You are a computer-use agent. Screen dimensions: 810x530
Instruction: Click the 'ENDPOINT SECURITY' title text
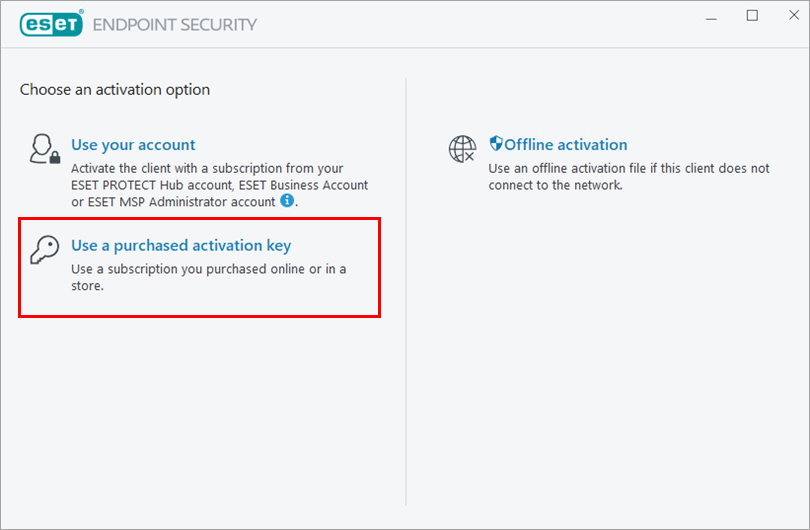click(175, 24)
